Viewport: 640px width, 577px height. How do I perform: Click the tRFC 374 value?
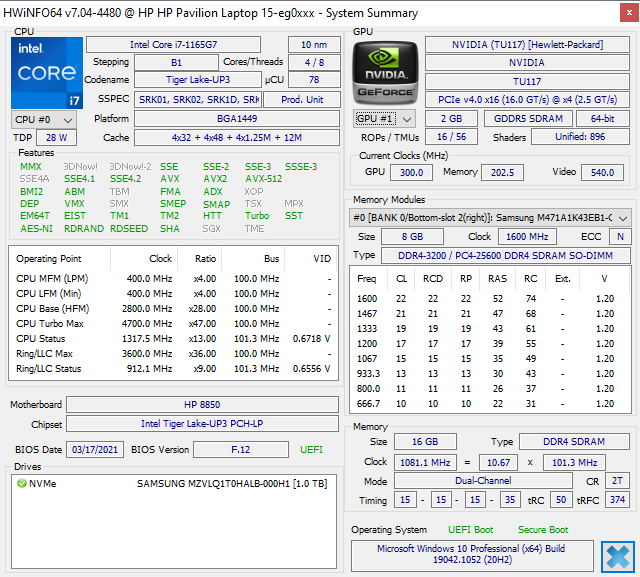617,500
